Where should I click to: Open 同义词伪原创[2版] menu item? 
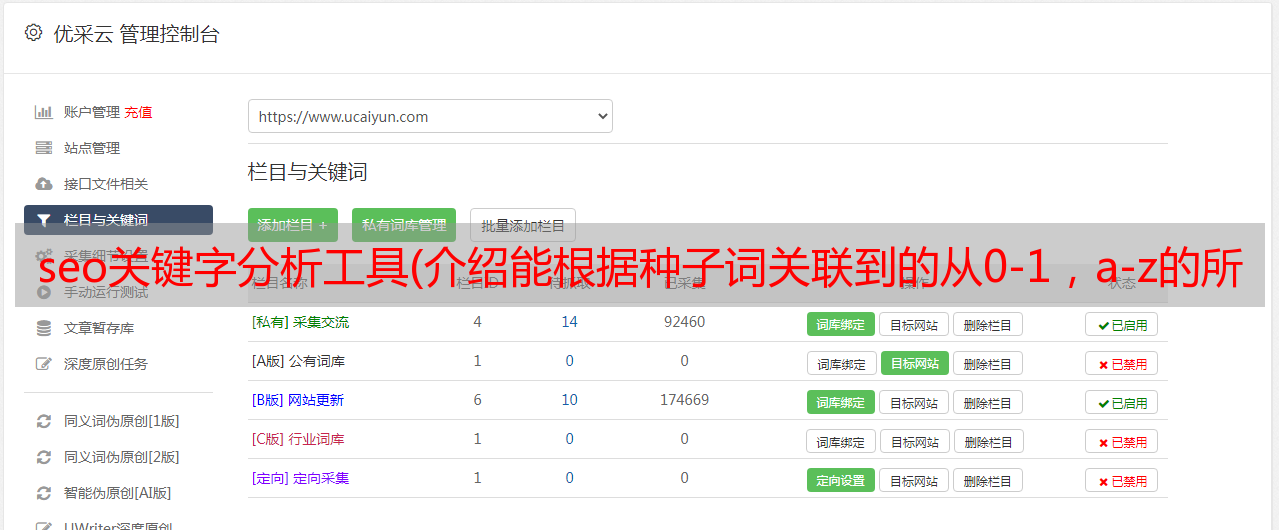tap(122, 457)
